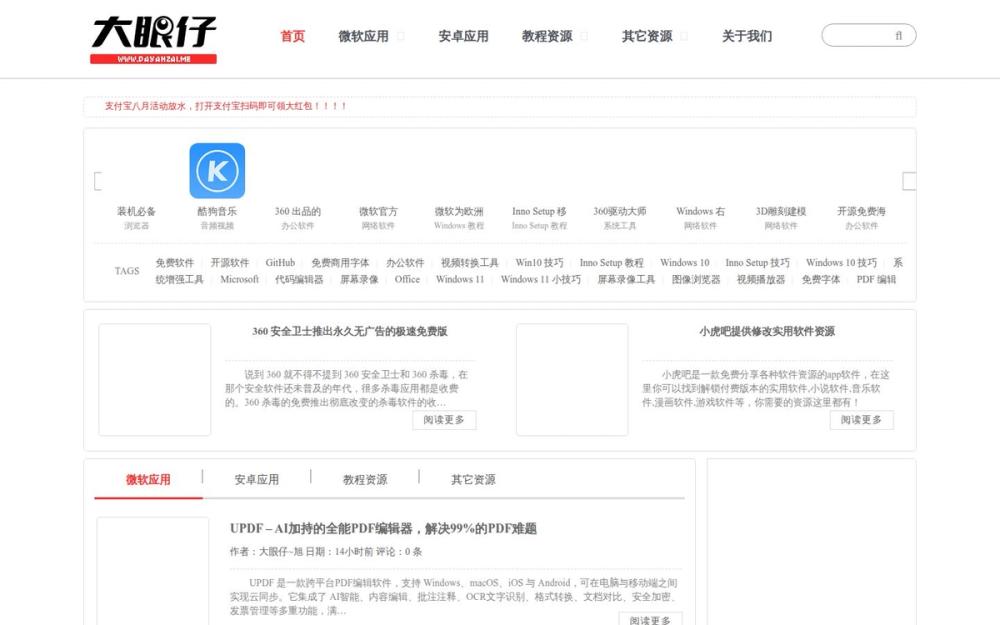The image size is (1000, 625).
Task: Click 阅读更多 under 小虎吧 article
Action: coord(861,420)
